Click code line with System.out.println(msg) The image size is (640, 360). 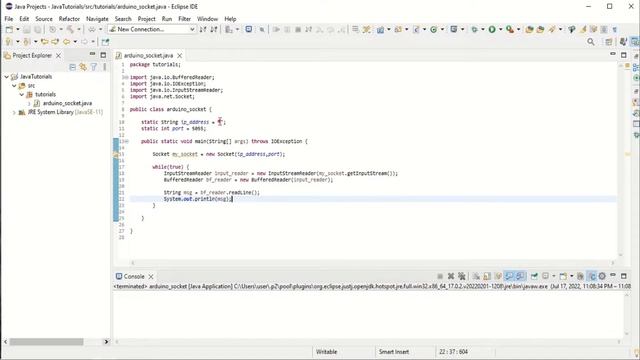tap(197, 199)
